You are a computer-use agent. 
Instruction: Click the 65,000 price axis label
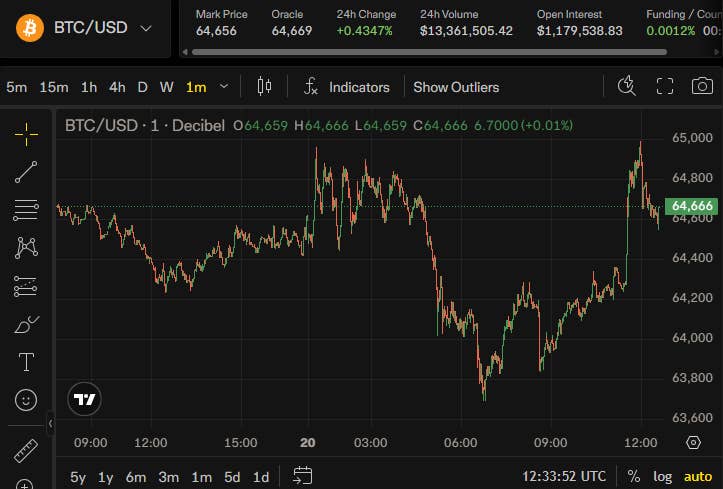692,138
